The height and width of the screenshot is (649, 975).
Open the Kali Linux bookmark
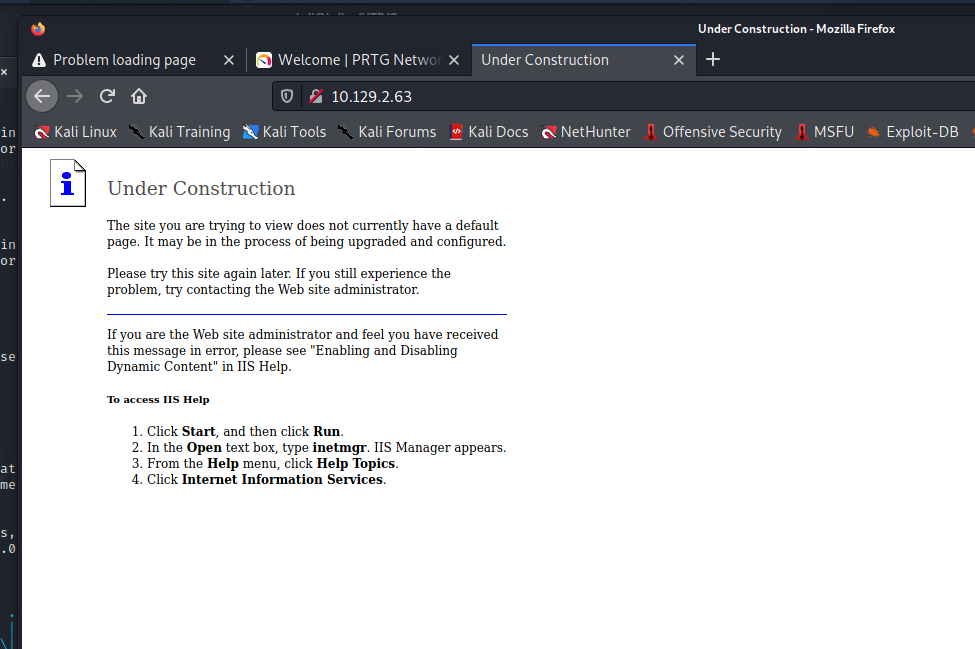pyautogui.click(x=76, y=132)
